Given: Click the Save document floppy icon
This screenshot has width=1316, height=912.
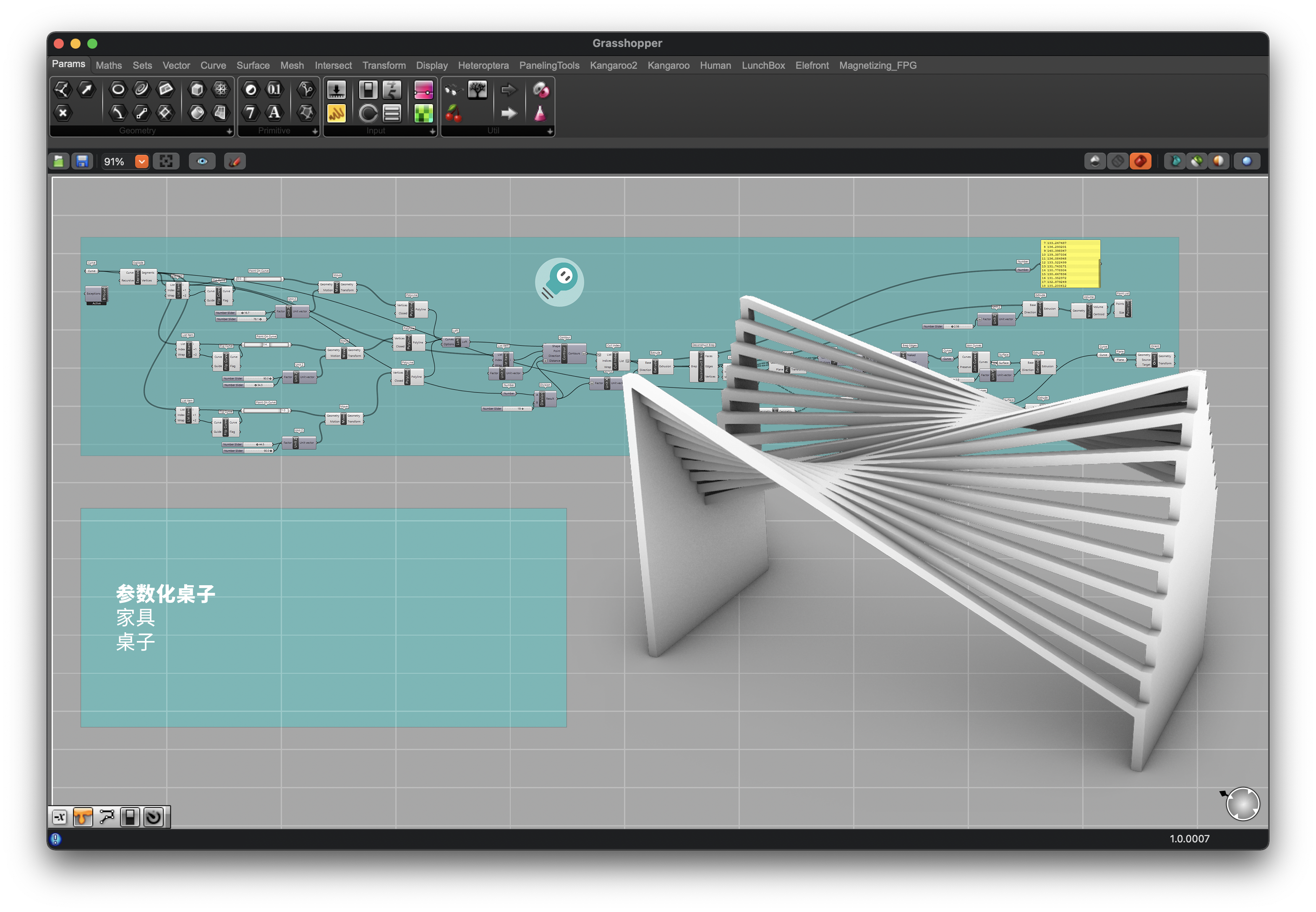Looking at the screenshot, I should 82,162.
